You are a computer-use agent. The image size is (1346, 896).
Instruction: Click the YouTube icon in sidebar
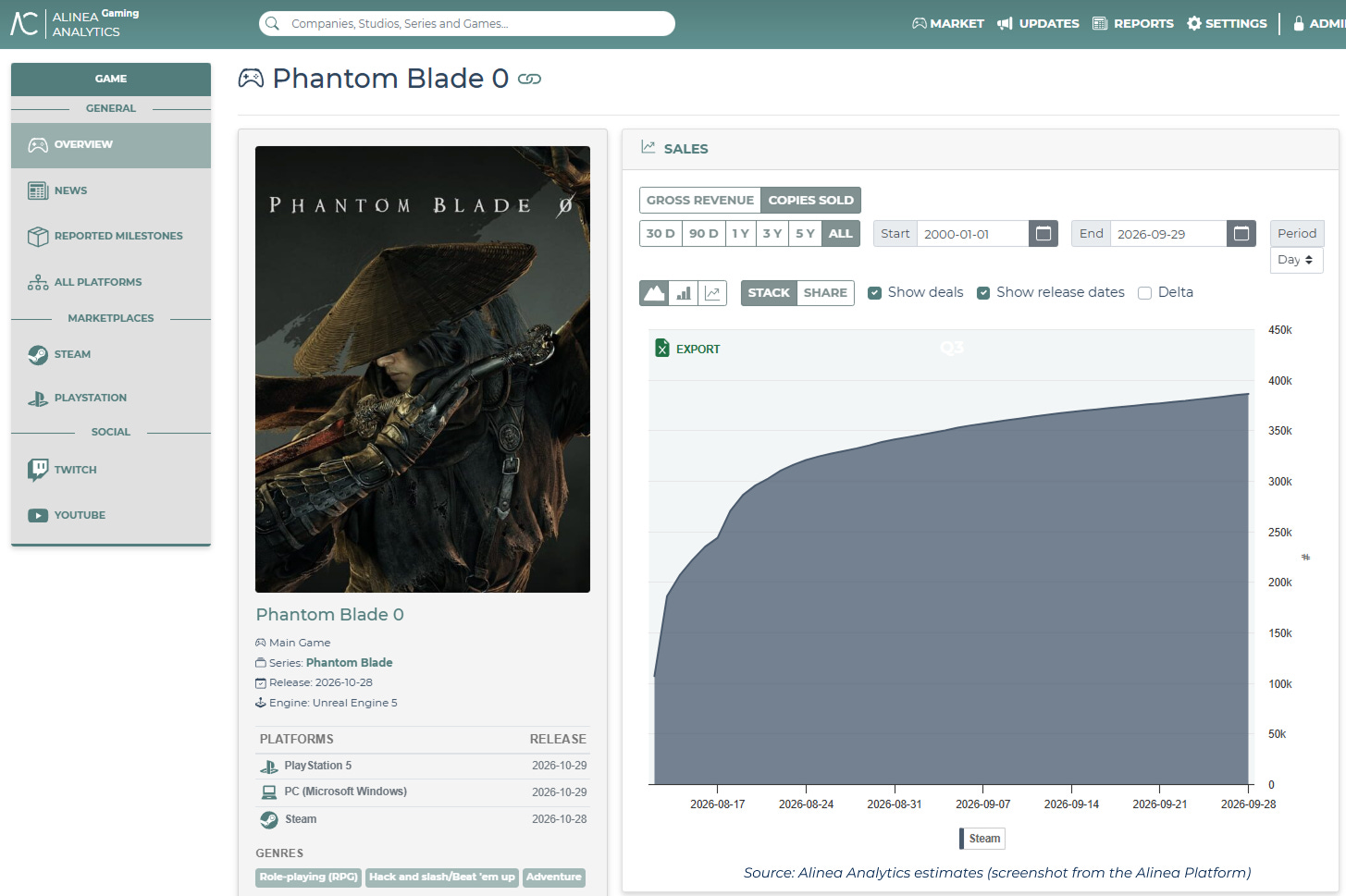coord(38,516)
